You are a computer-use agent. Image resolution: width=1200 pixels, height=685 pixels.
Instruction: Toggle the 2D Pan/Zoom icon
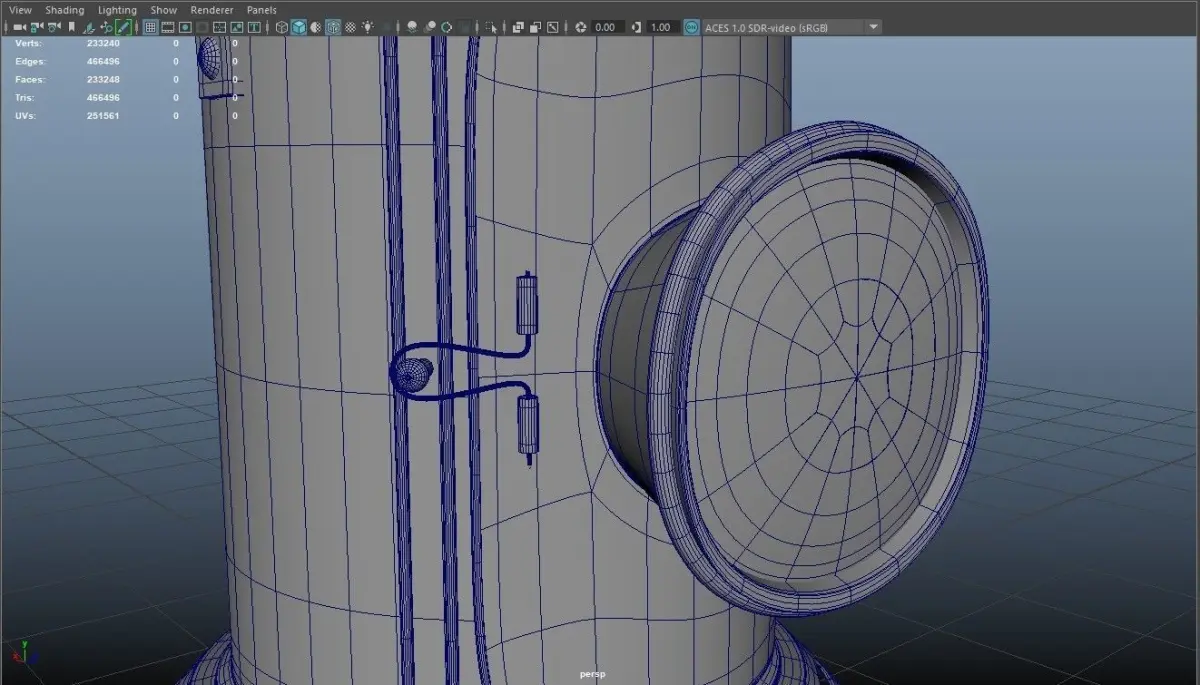[x=106, y=27]
